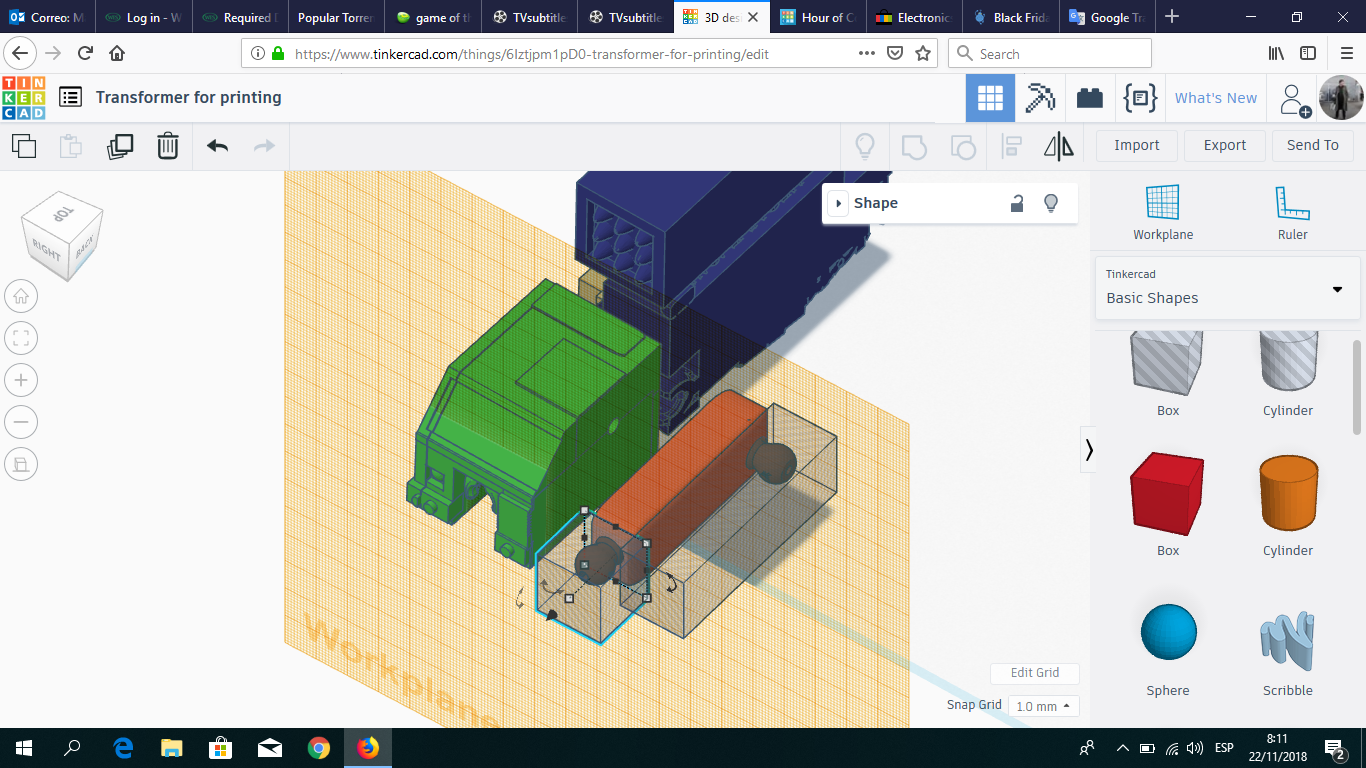
Task: Open Firefox from the Windows taskbar
Action: coord(368,747)
